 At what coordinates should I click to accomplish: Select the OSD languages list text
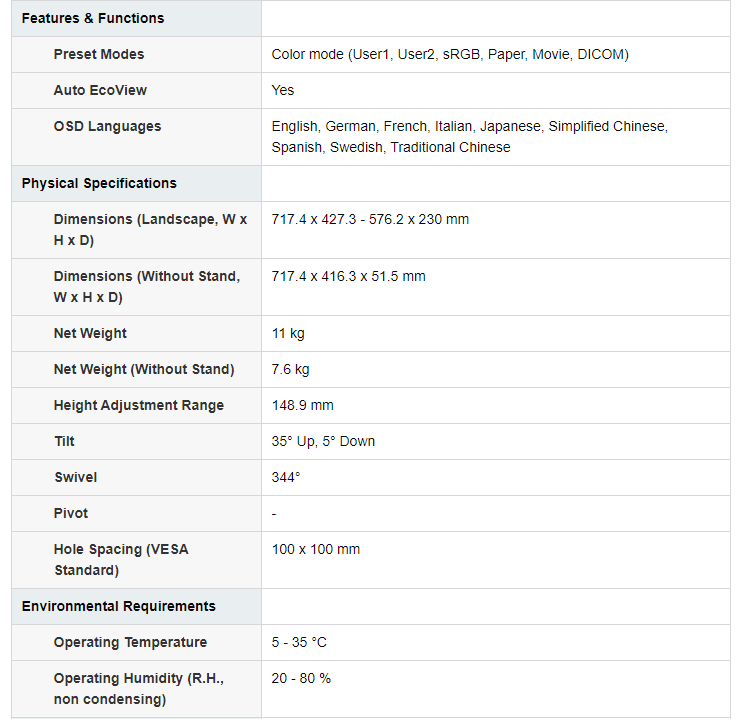(x=469, y=137)
